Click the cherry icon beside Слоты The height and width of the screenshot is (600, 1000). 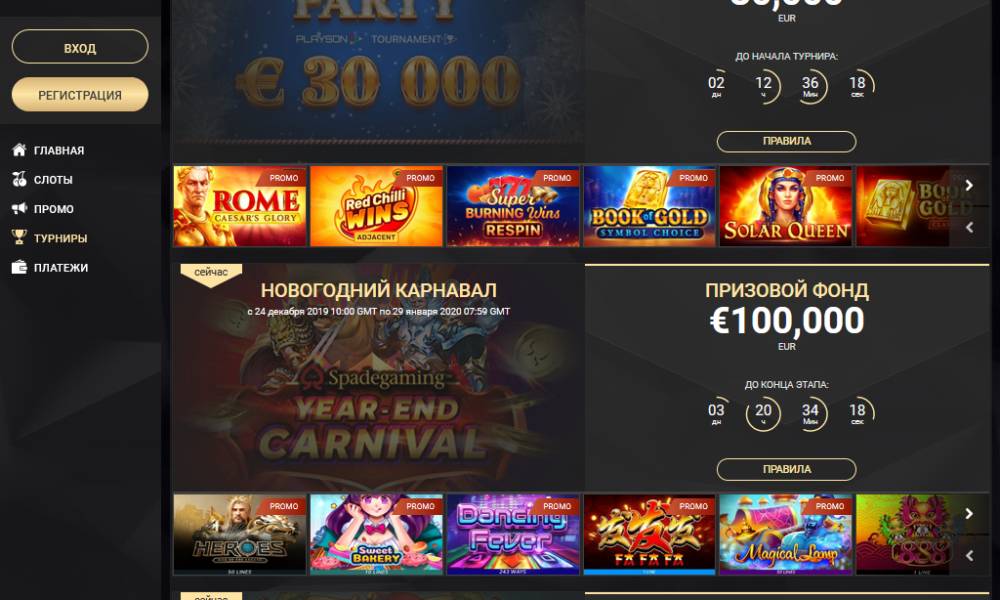tap(19, 179)
